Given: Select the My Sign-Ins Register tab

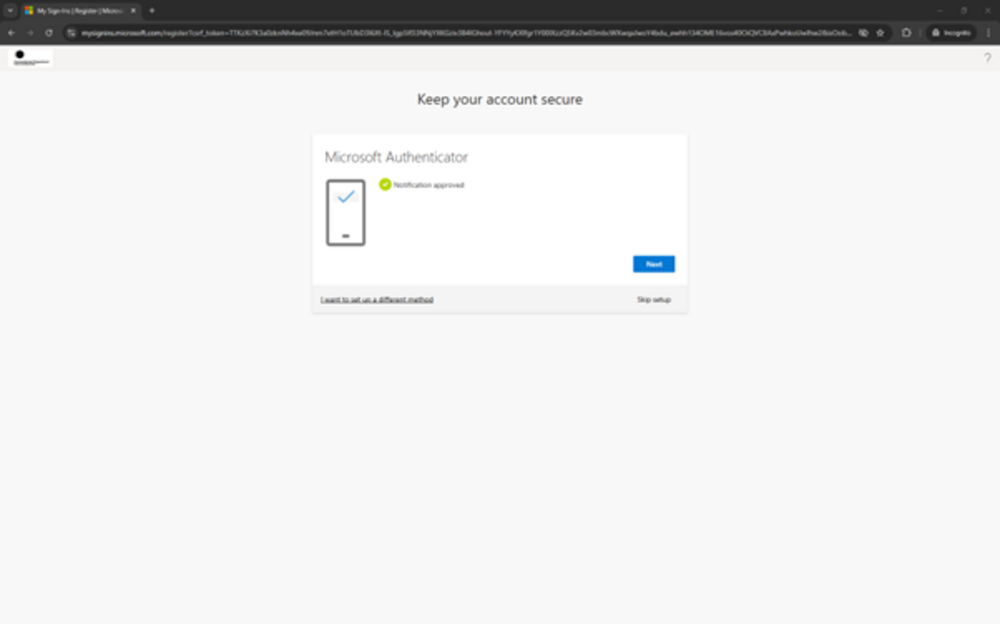Looking at the screenshot, I should pos(75,12).
